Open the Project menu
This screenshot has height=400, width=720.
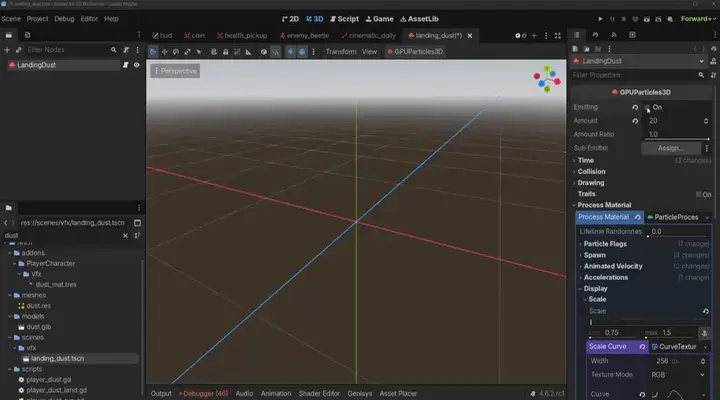tap(37, 19)
